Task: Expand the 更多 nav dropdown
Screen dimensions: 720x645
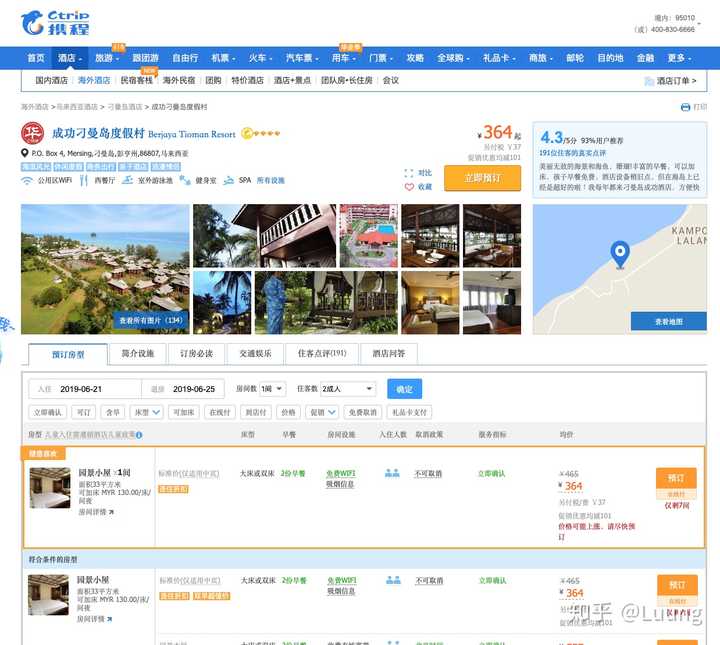Action: click(679, 58)
